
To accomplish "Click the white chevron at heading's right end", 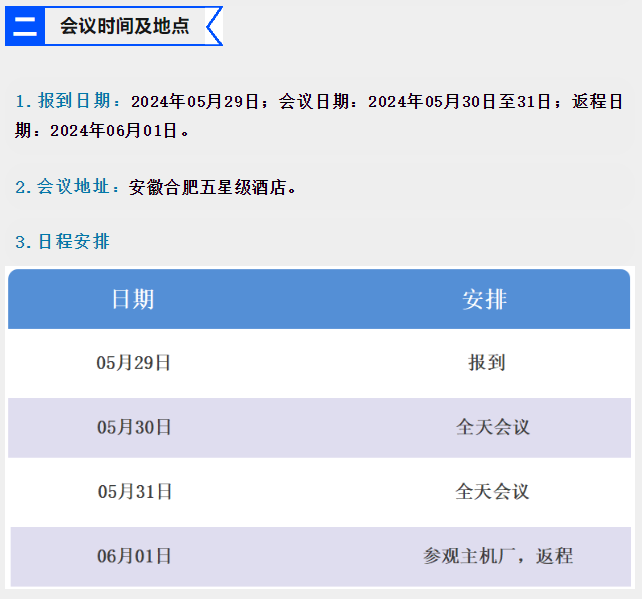I will coord(214,26).
